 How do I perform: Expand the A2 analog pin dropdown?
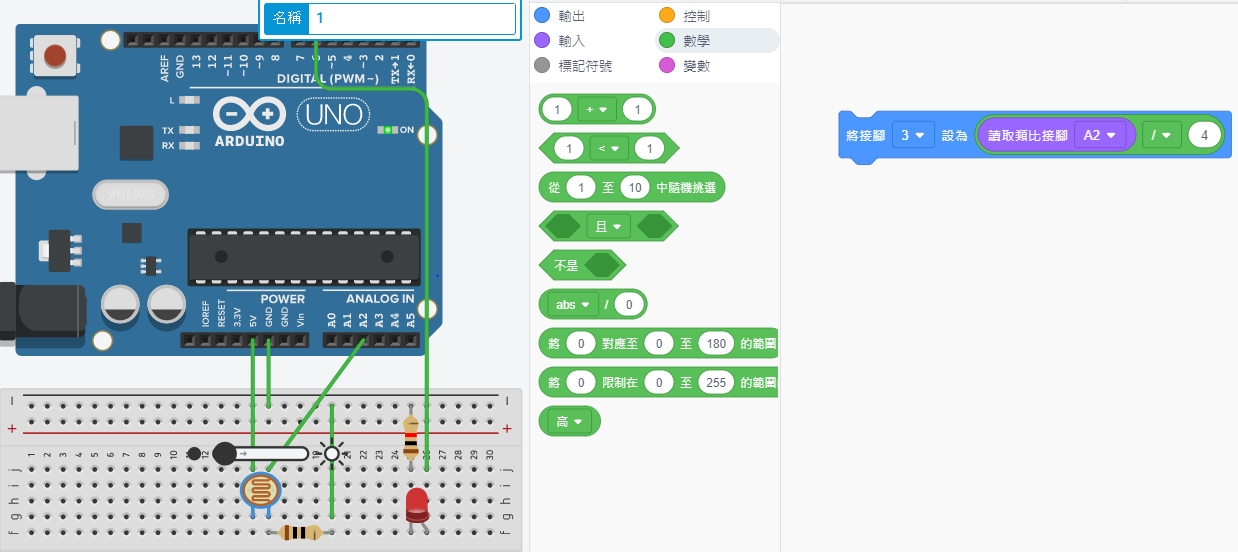tap(1100, 135)
